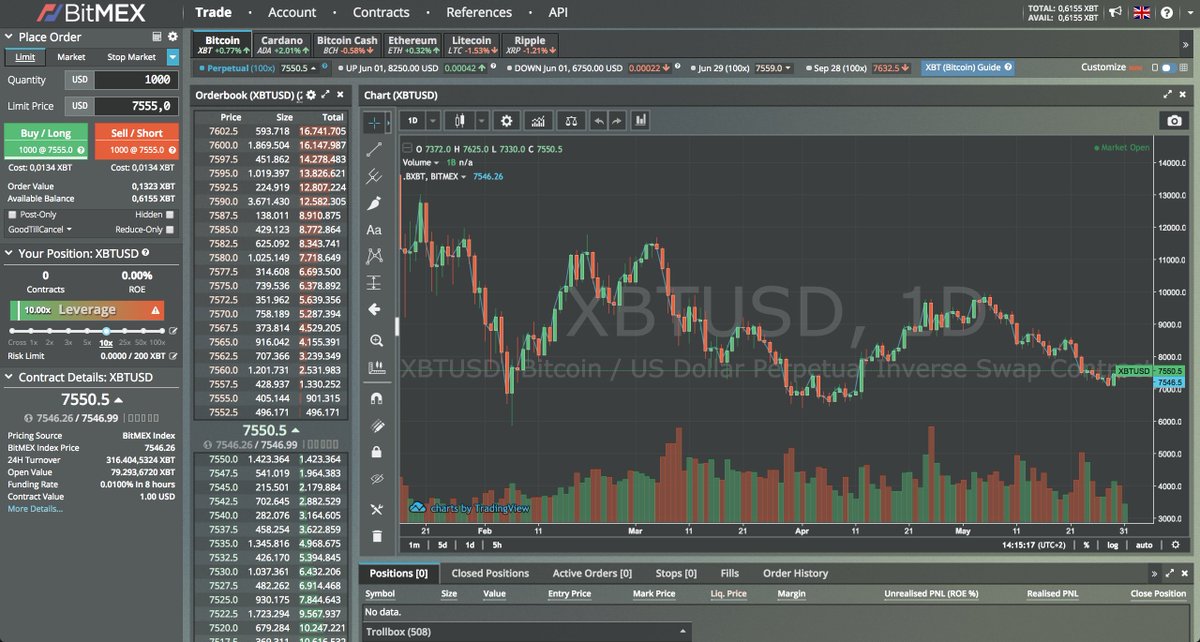This screenshot has width=1200, height=642.
Task: Tick the Post-Only checkbox
Action: (x=12, y=214)
